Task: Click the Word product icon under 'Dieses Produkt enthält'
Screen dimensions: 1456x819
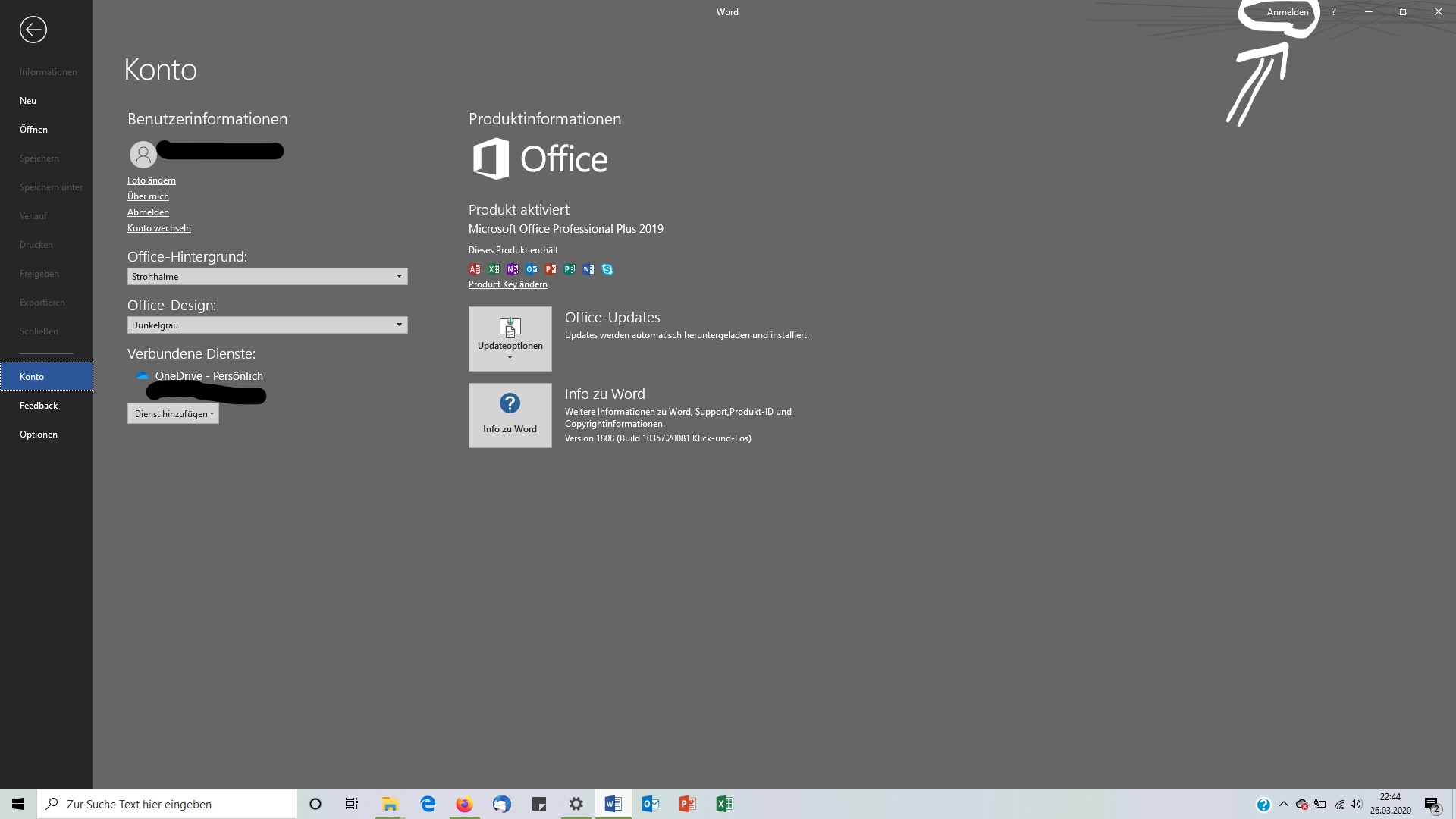Action: pyautogui.click(x=588, y=269)
